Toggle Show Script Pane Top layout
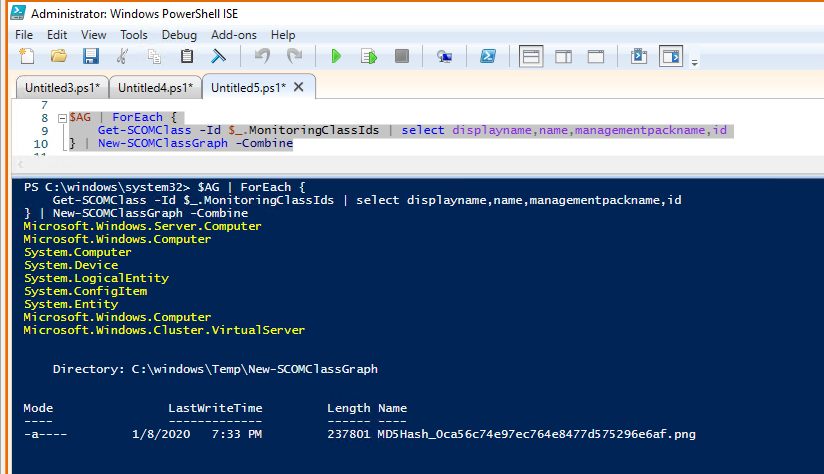Image resolution: width=824 pixels, height=474 pixels. pos(532,57)
